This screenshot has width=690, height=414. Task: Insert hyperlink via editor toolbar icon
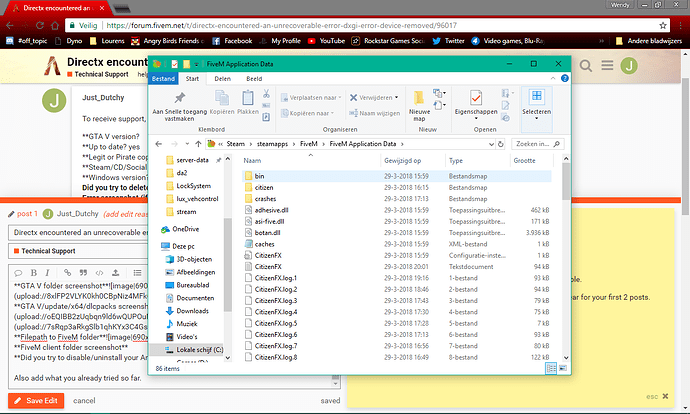[x=67, y=273]
